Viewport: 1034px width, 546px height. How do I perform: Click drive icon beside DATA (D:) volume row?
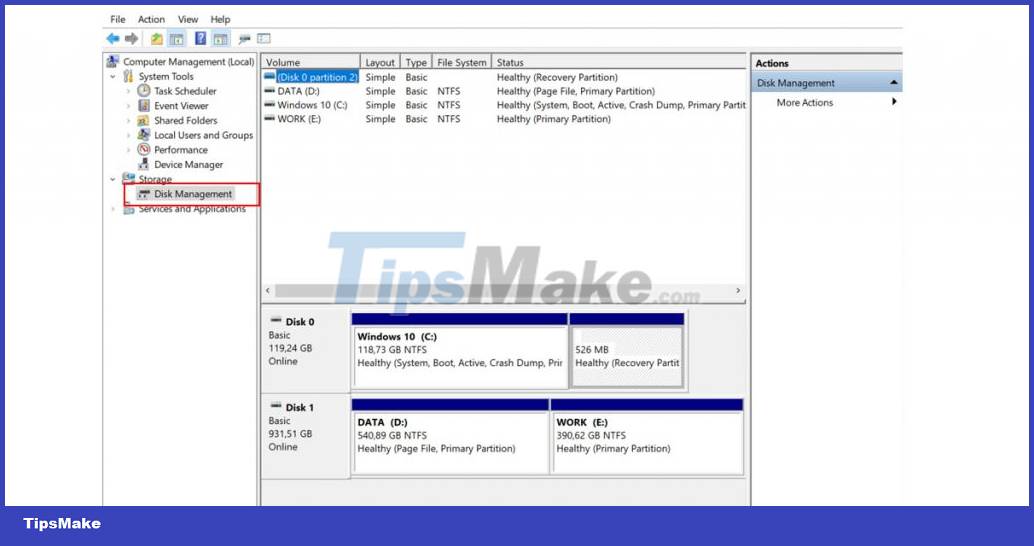tap(269, 91)
